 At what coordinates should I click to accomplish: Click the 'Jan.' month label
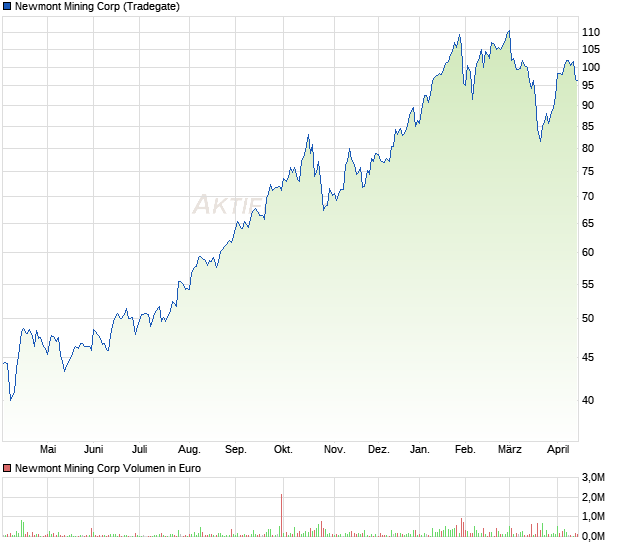[420, 449]
